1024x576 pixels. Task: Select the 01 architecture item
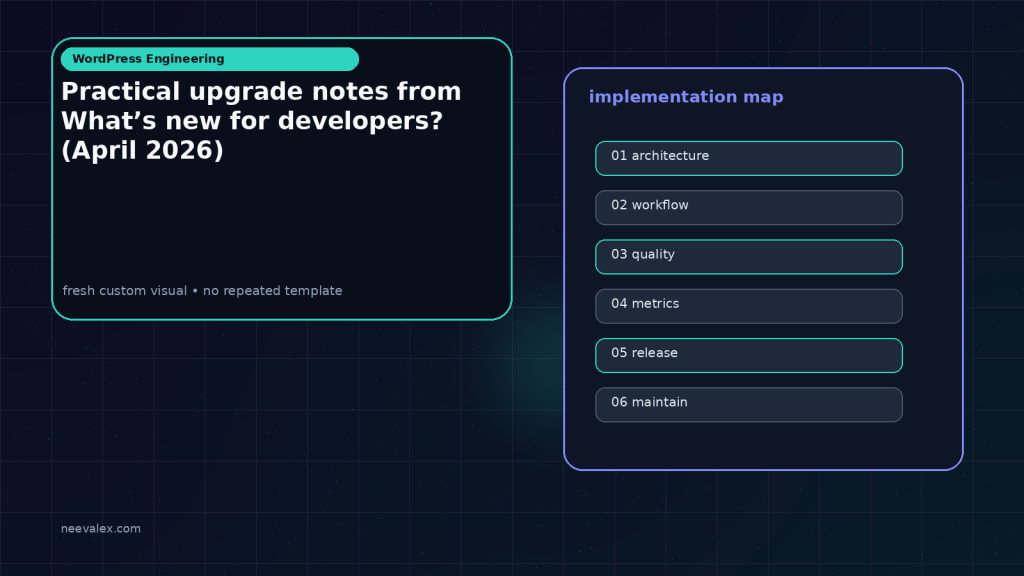pyautogui.click(x=748, y=158)
